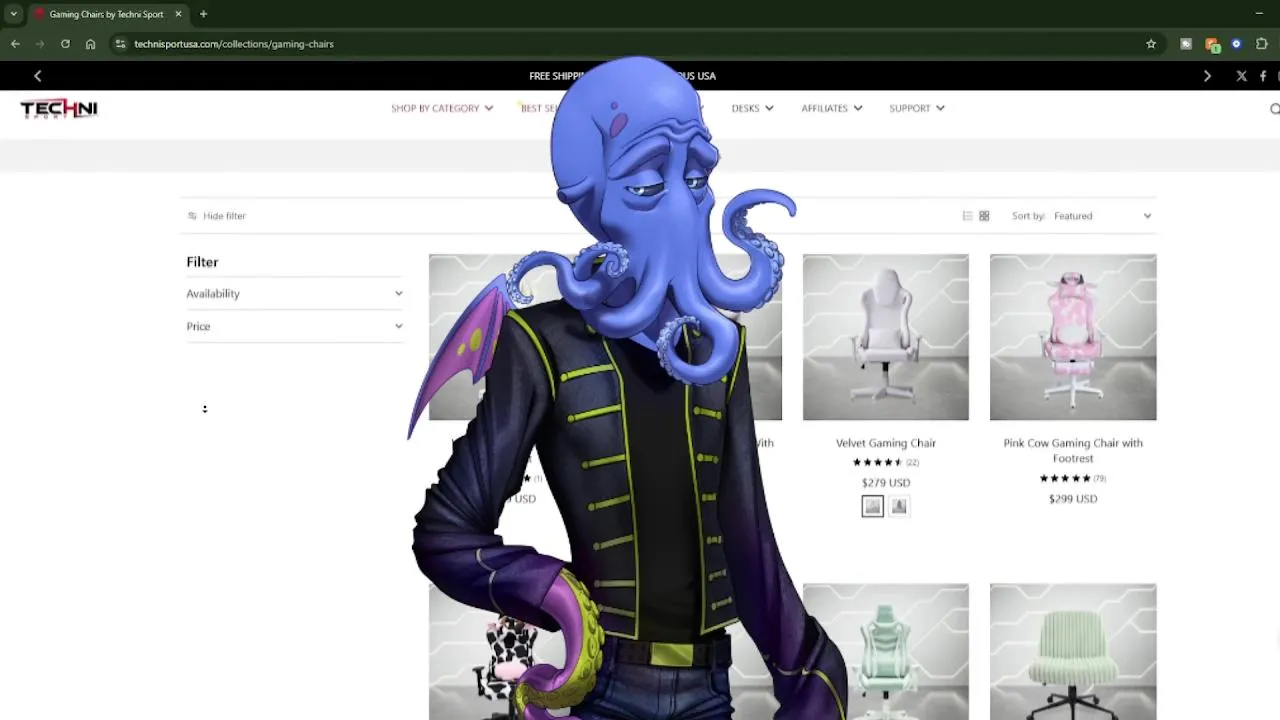Click the gray extension icon in toolbar

point(1186,44)
